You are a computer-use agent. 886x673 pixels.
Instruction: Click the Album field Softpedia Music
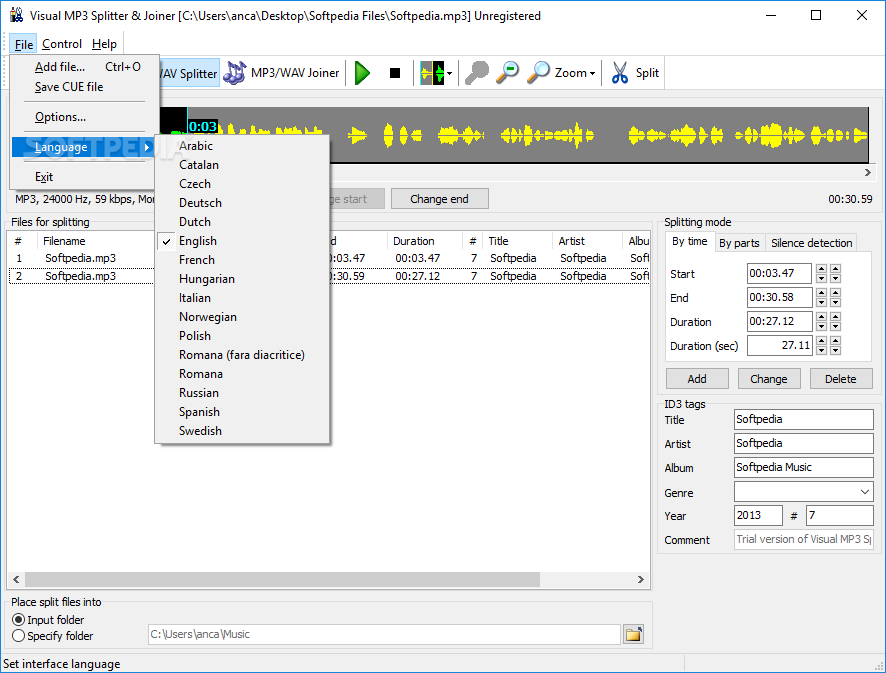click(804, 467)
